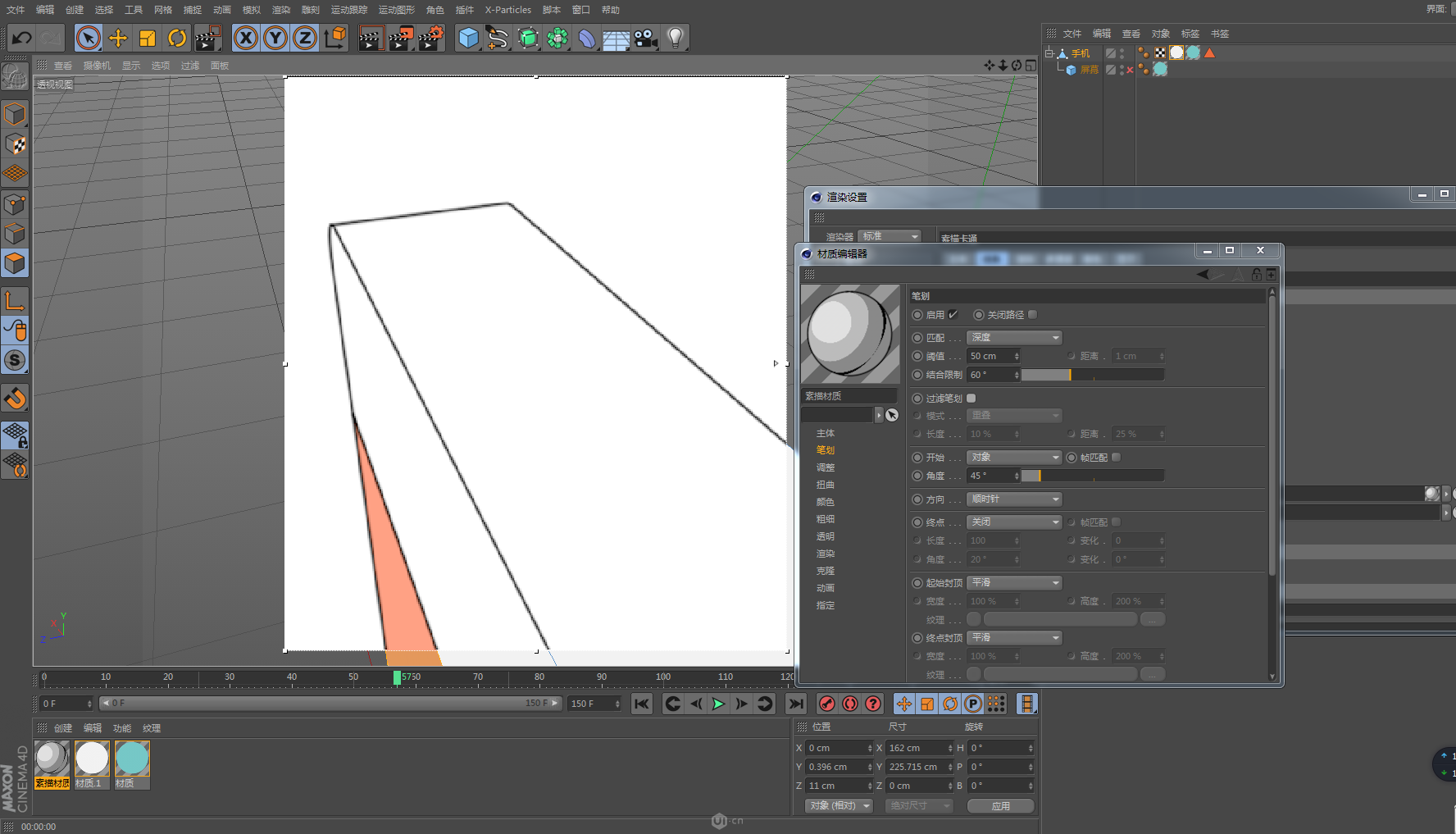Open Render Settings clapperboard gear icon
Image resolution: width=1456 pixels, height=834 pixels.
(x=430, y=38)
